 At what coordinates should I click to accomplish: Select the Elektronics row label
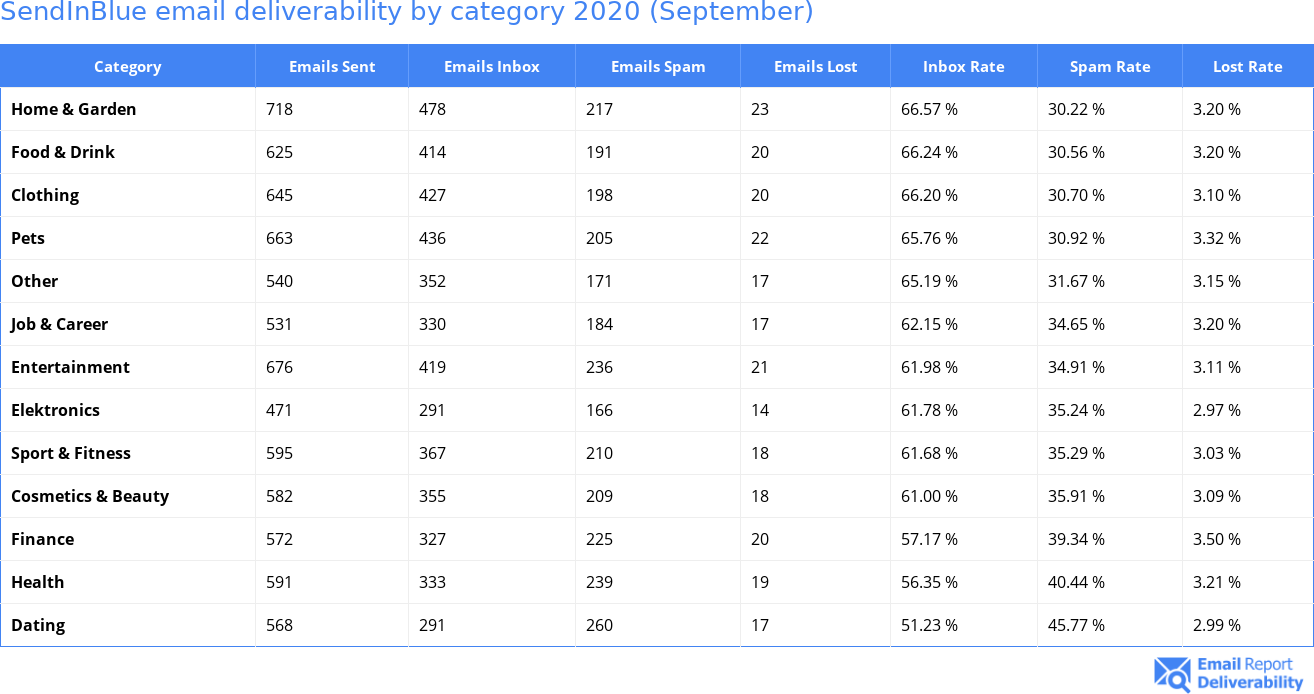[55, 410]
